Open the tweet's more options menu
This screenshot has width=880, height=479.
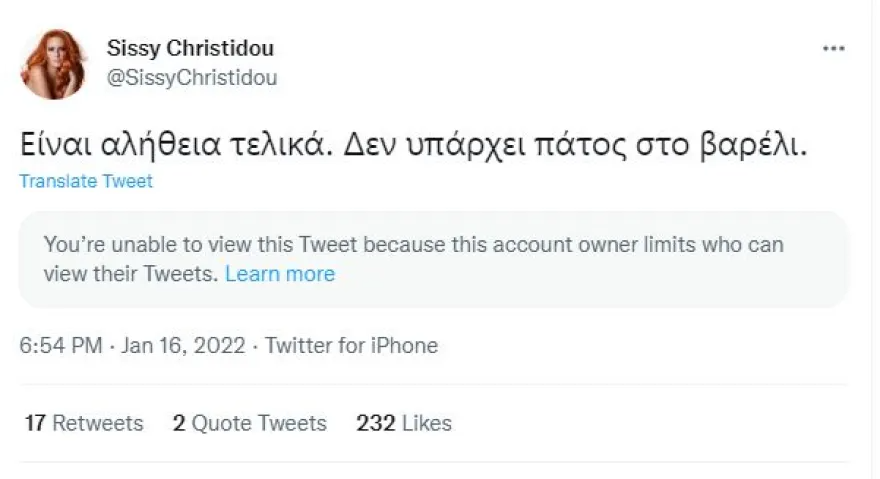pos(833,49)
